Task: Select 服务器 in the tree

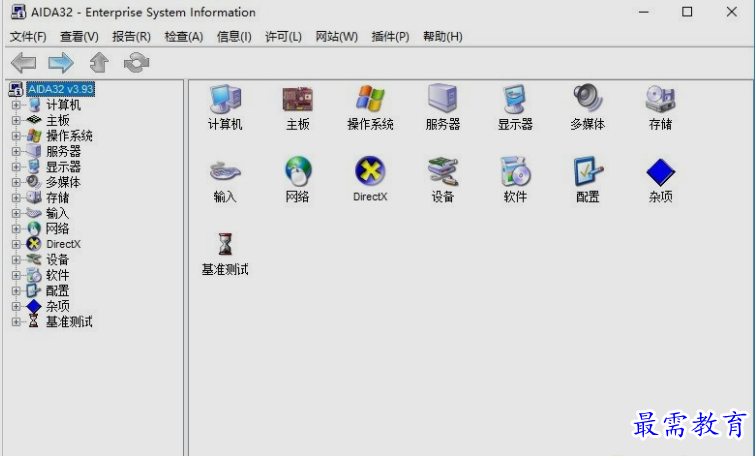Action: [63, 151]
